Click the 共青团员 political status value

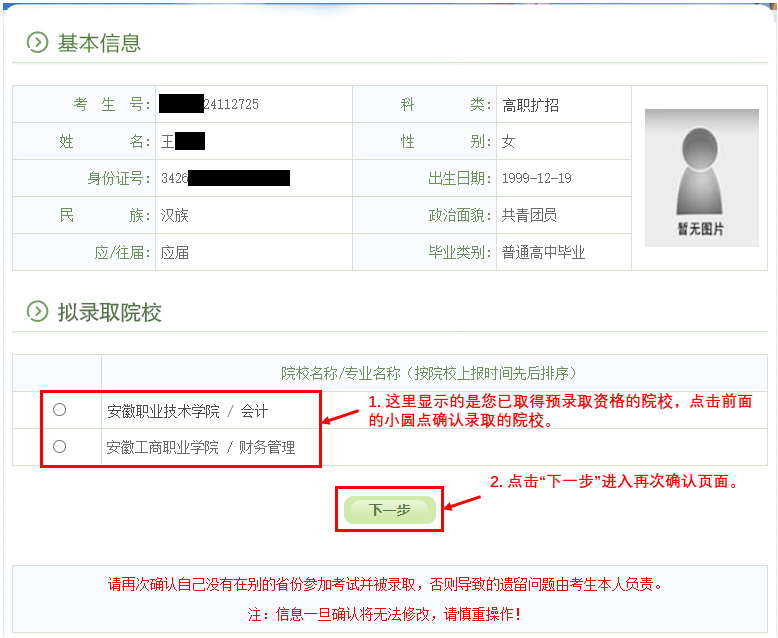coord(529,215)
